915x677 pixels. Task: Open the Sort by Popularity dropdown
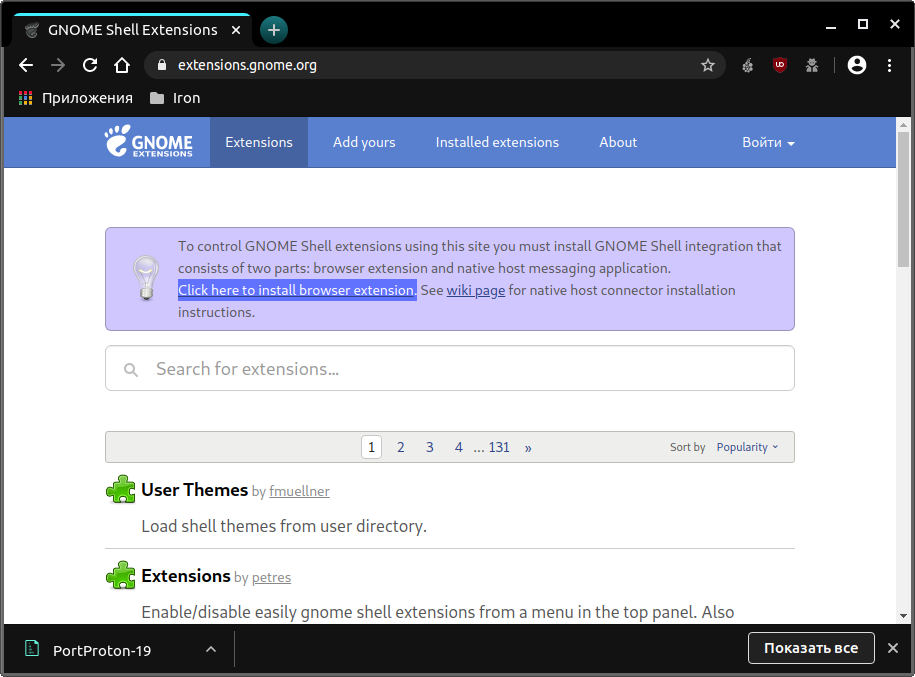click(746, 447)
